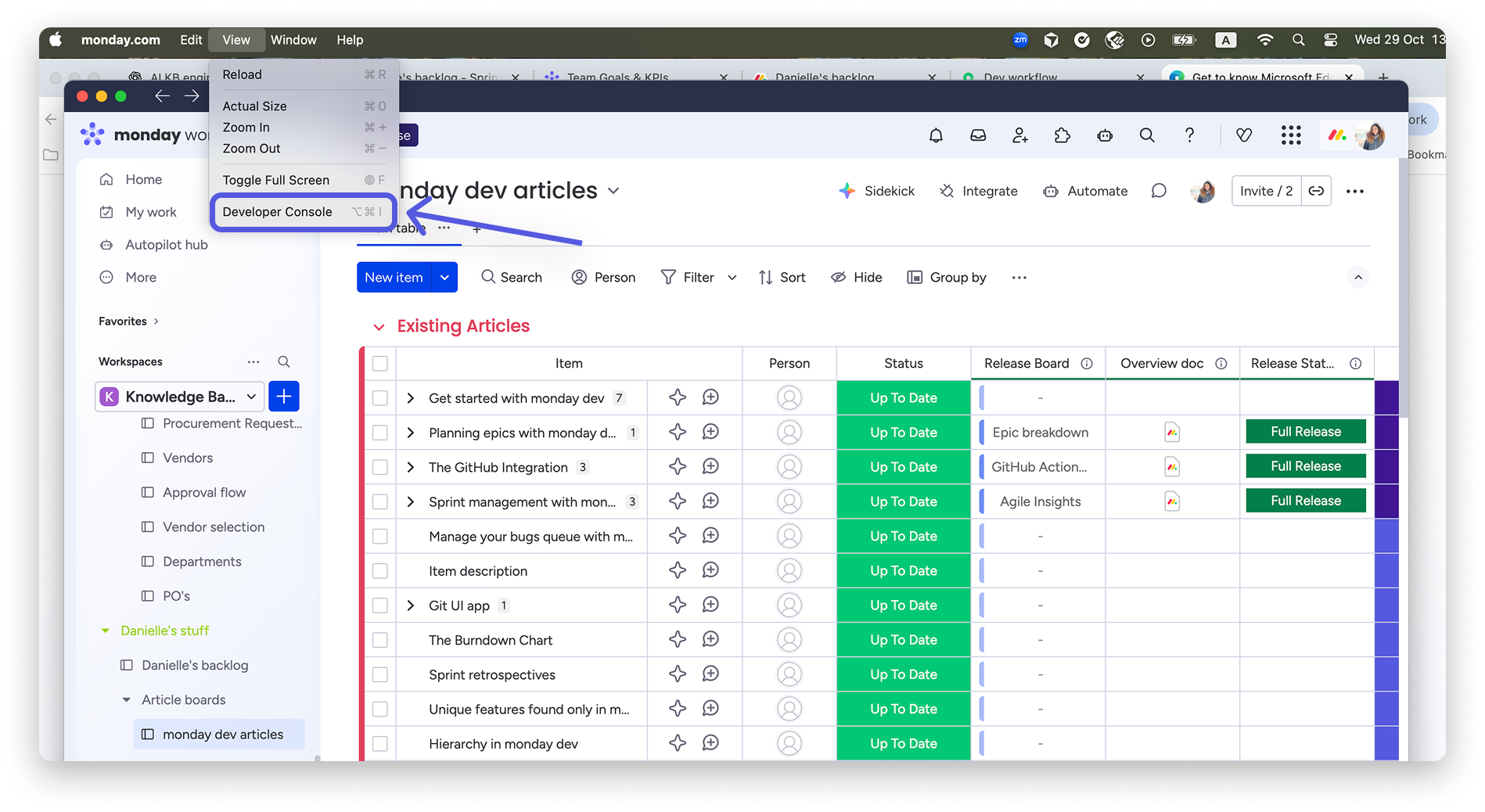Open the Edit menu in the menu bar
This screenshot has width=1485, height=812.
(x=191, y=40)
